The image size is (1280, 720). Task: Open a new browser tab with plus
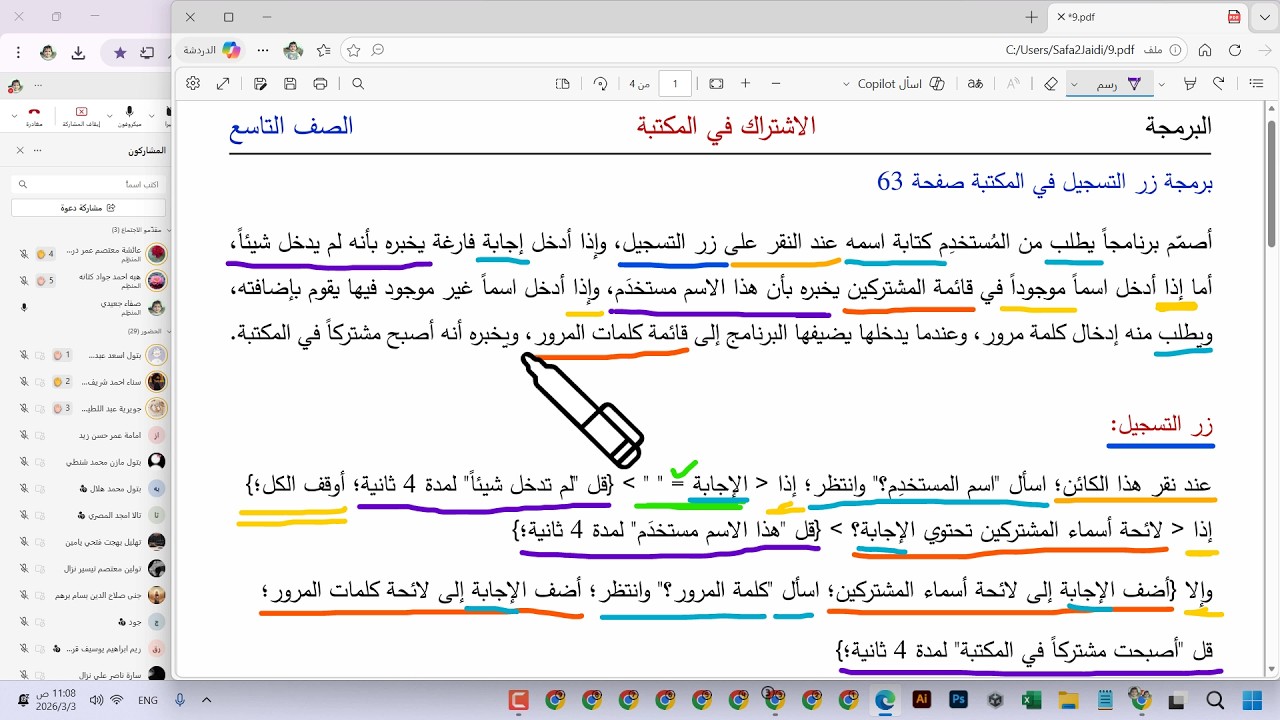pos(1031,17)
